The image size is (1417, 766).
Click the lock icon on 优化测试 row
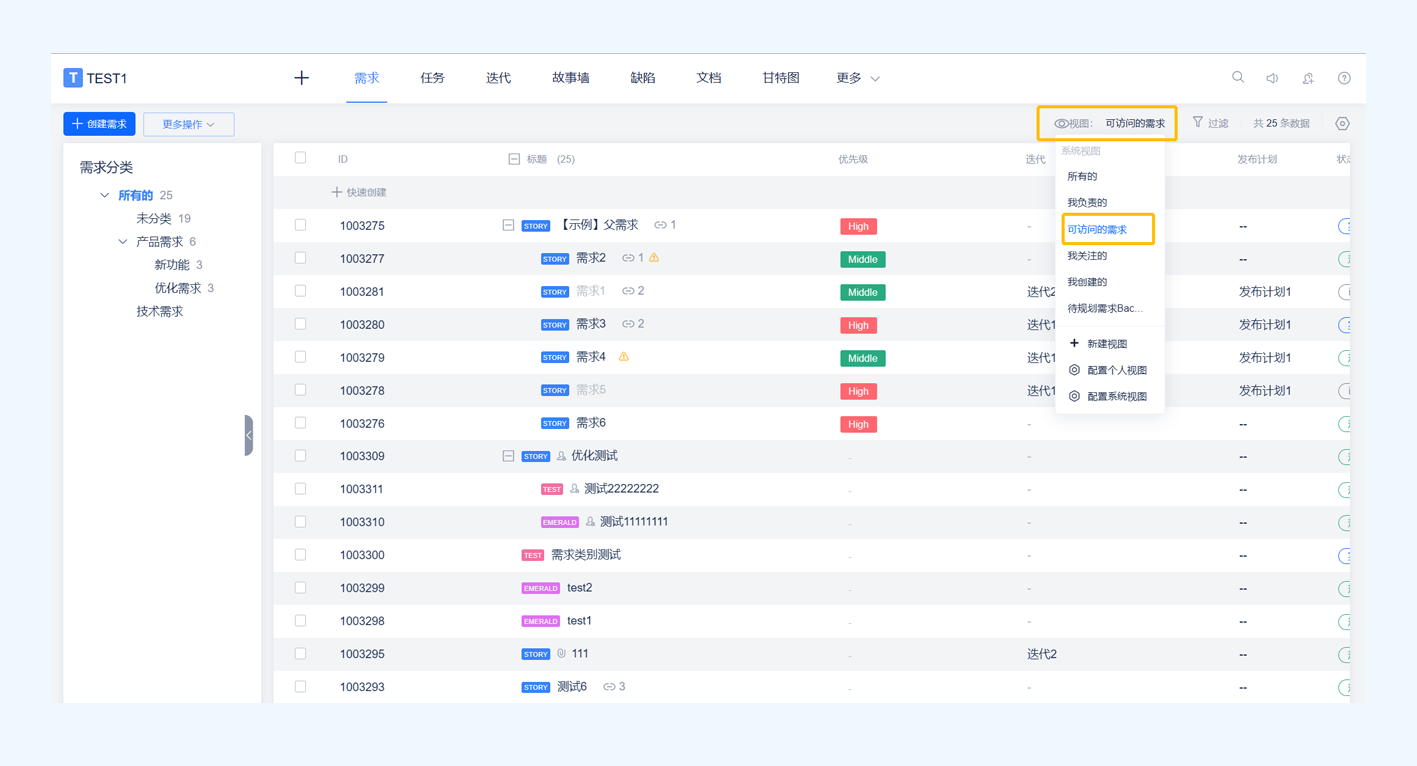pyautogui.click(x=561, y=456)
